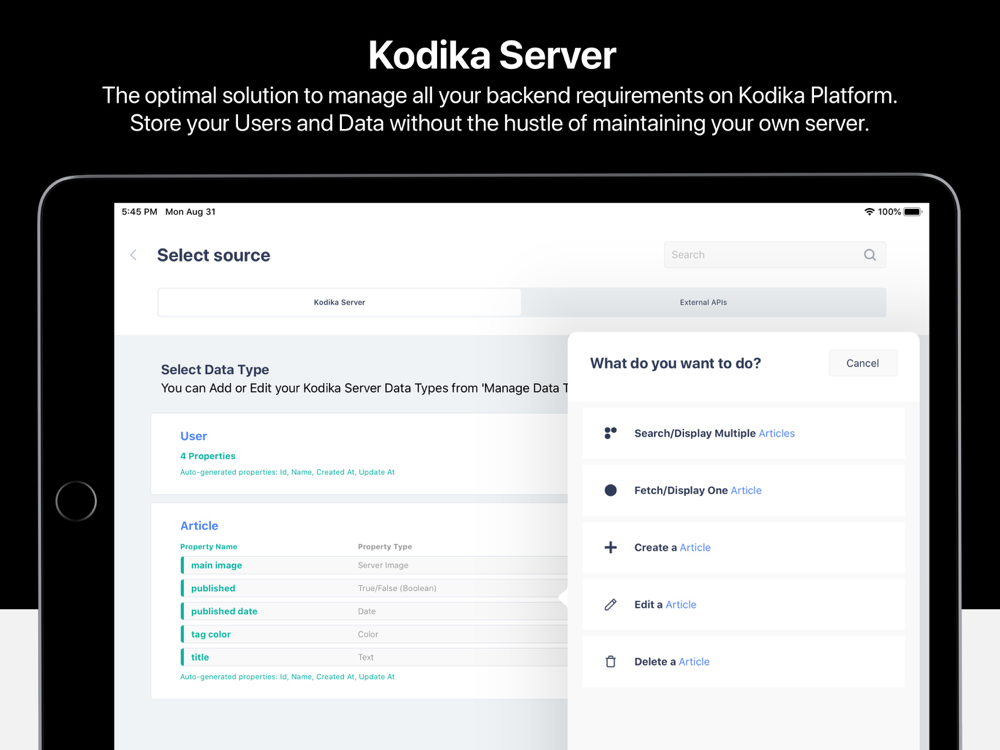Choose Create a Article option
The image size is (1000, 750).
[743, 547]
